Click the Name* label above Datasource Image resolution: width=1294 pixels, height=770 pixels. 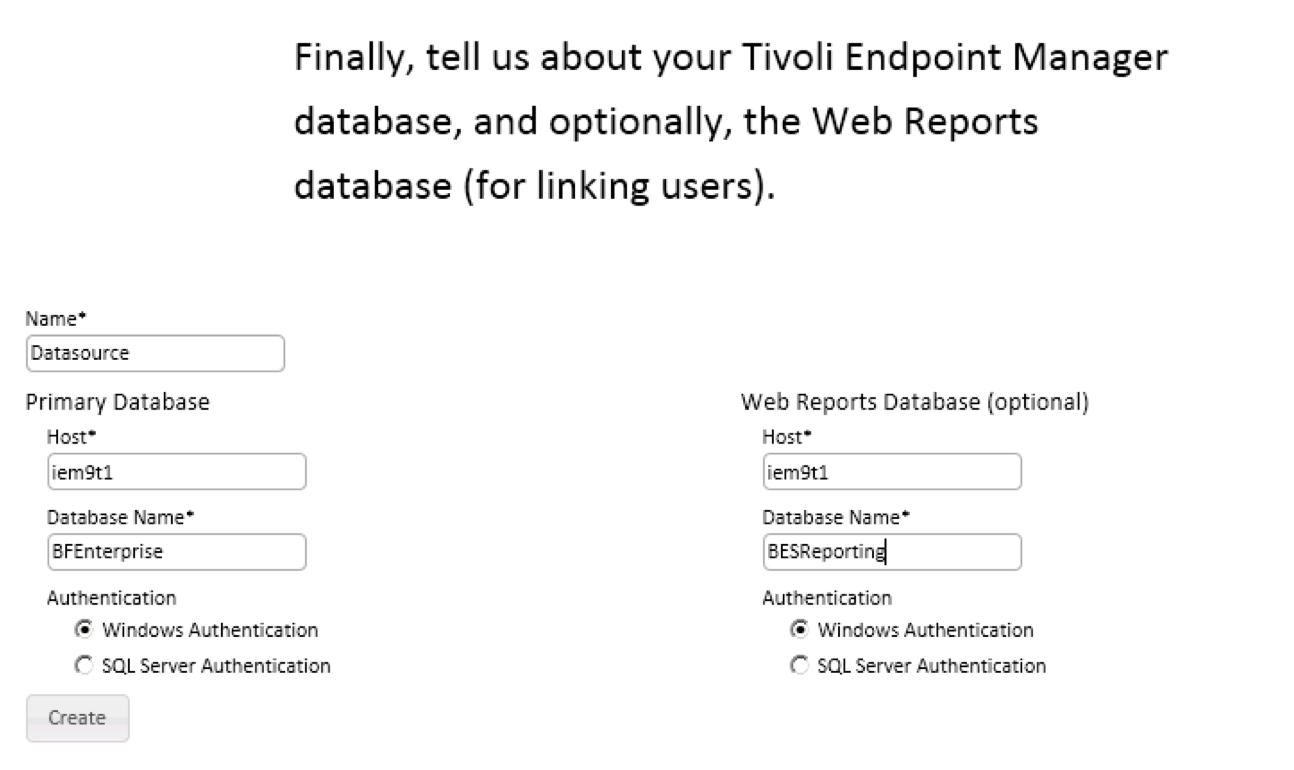[56, 320]
